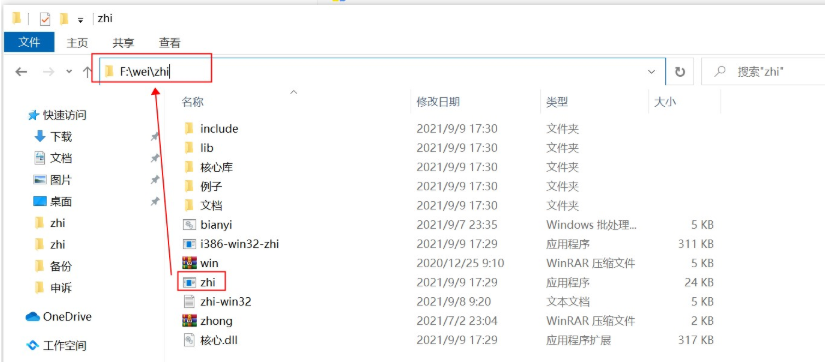Screen dimensions: 825x363
Task: Sort by the 类型 column header
Action: coord(557,102)
